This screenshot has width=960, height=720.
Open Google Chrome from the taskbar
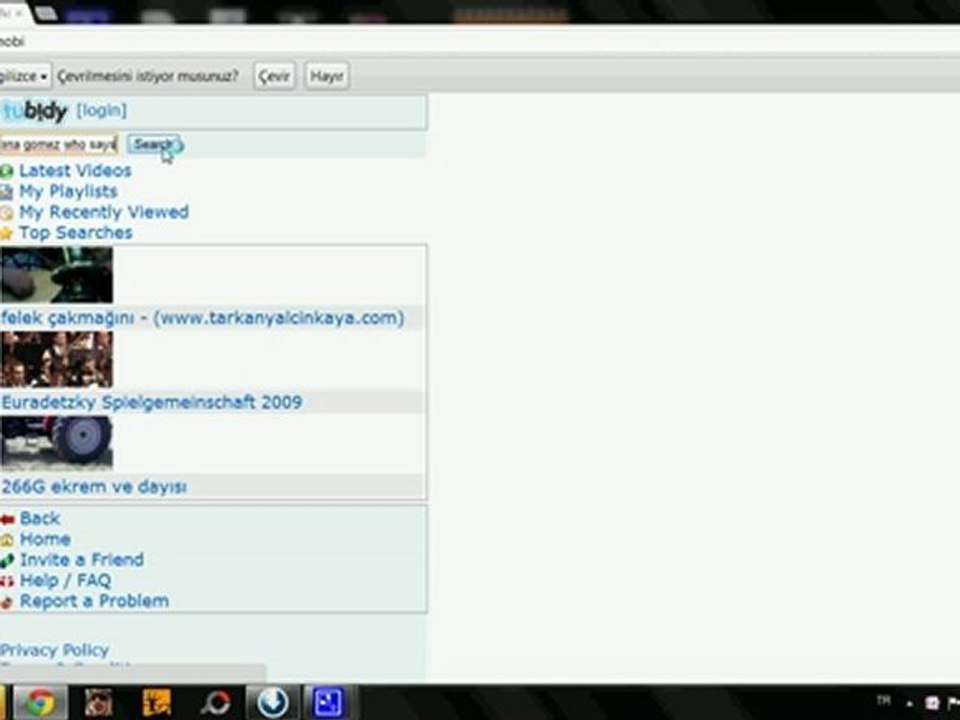click(40, 703)
